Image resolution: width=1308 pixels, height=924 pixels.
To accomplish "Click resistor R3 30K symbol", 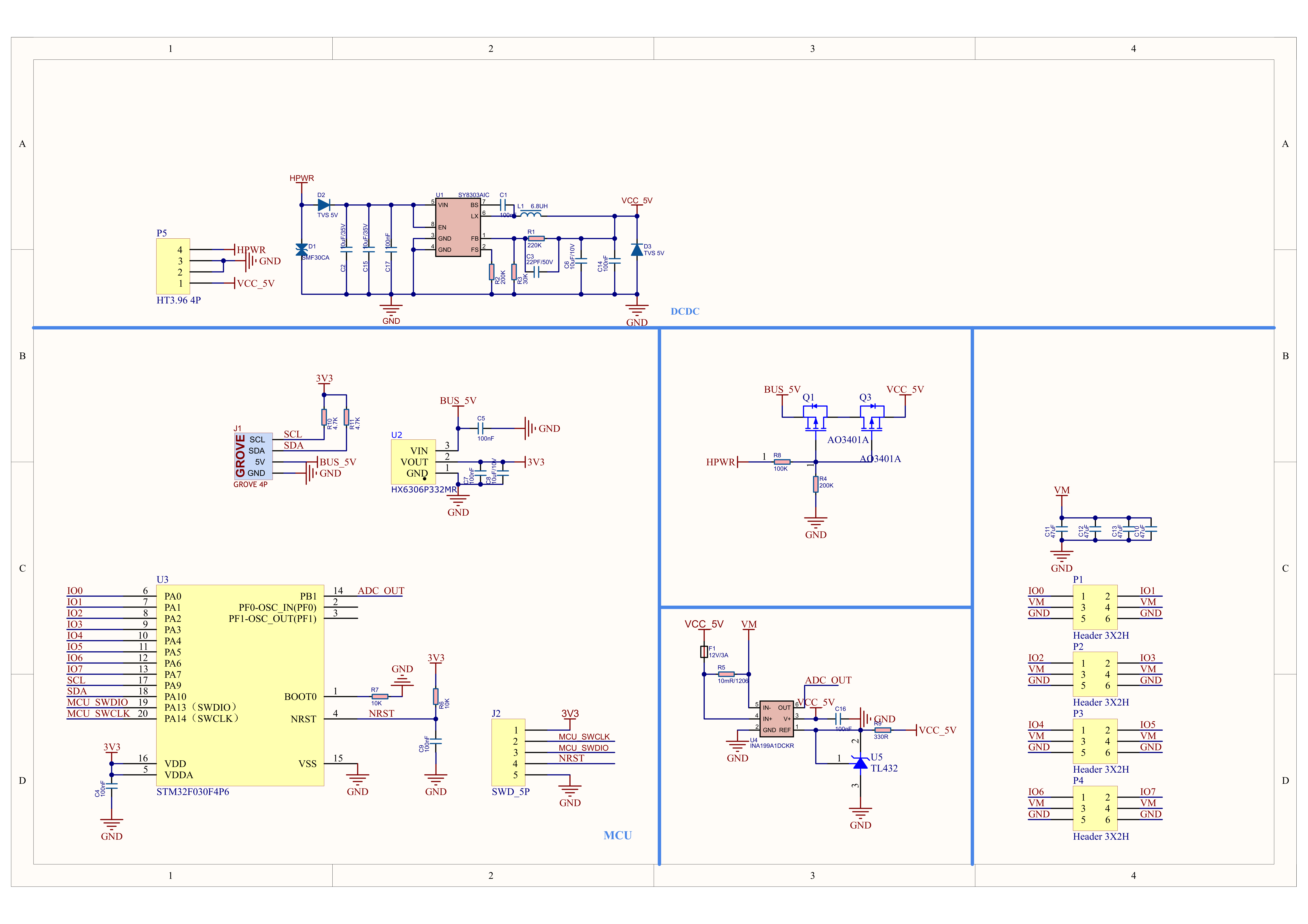I will pyautogui.click(x=514, y=272).
